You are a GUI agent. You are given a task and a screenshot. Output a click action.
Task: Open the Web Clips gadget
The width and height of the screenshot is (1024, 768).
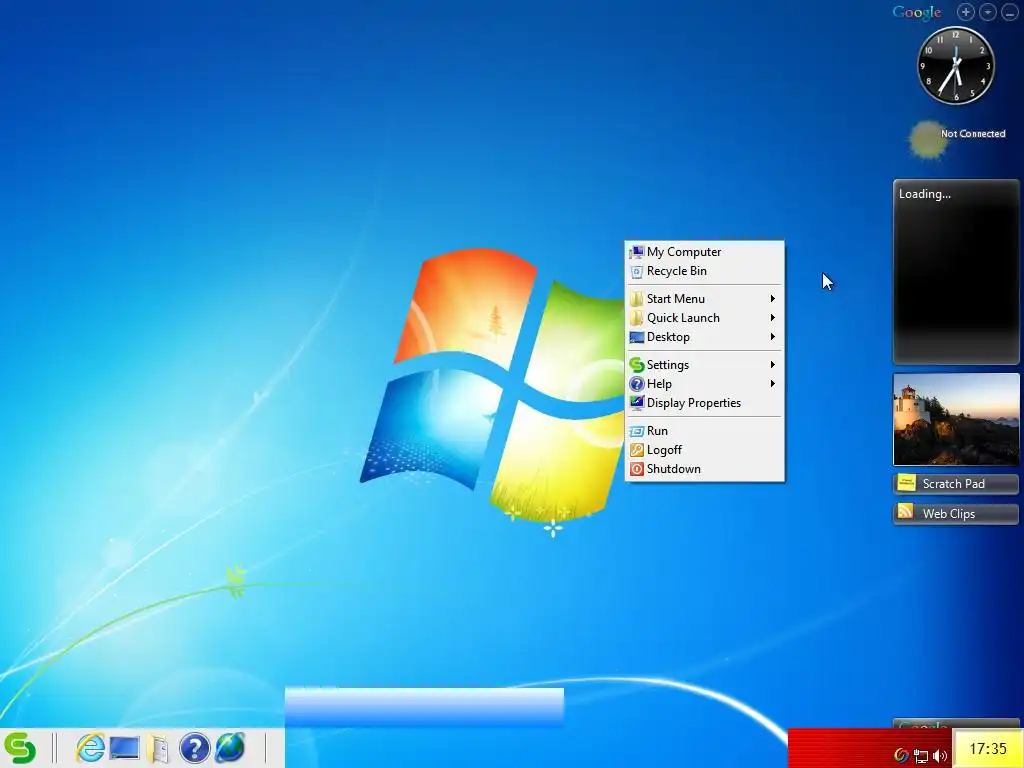click(956, 514)
